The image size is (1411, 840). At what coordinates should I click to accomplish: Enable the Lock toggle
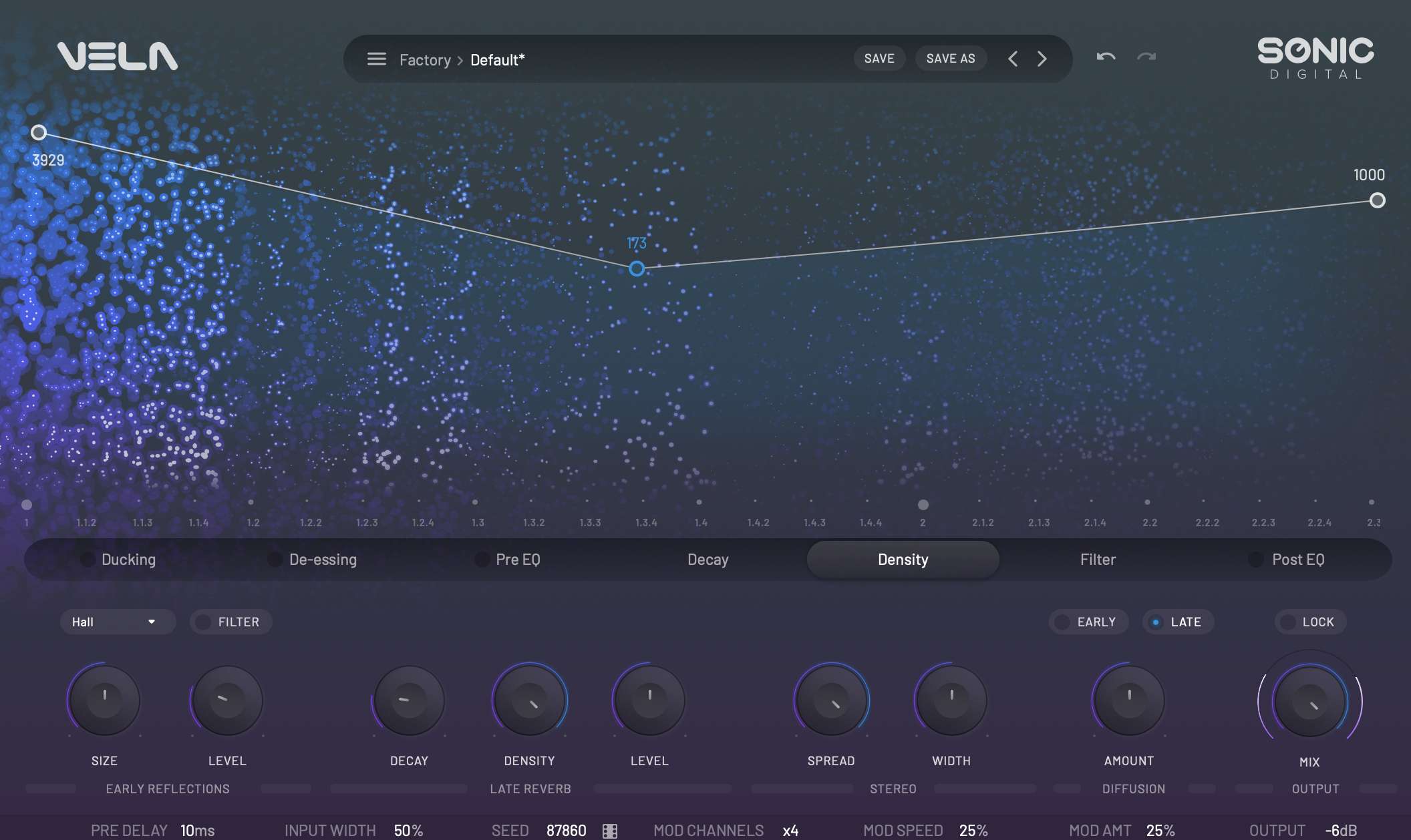tap(1310, 622)
